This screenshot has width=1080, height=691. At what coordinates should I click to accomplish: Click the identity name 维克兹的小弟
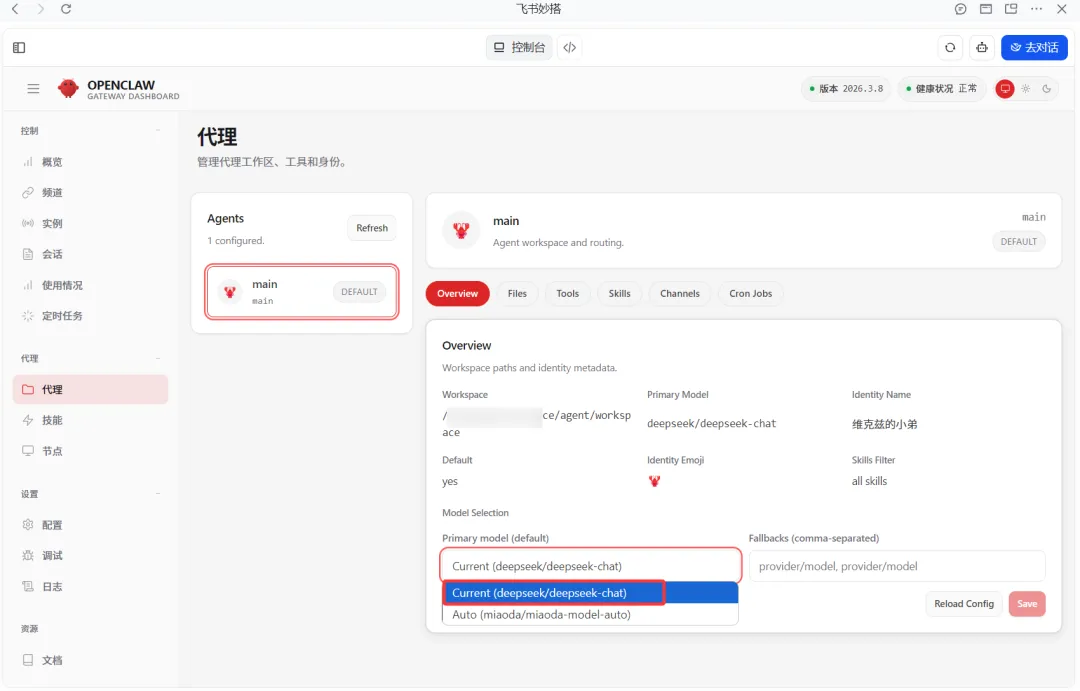pyautogui.click(x=884, y=424)
